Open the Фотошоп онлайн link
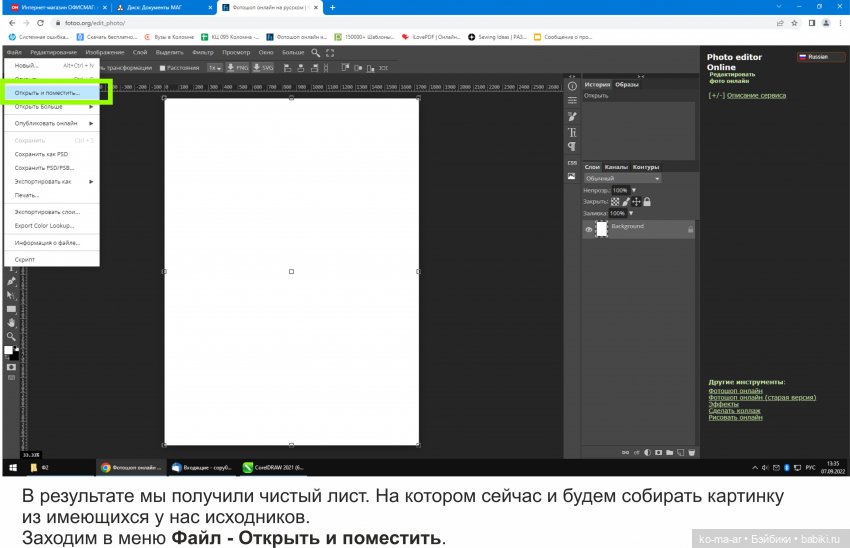Viewport: 850px width, 548px height. click(735, 391)
